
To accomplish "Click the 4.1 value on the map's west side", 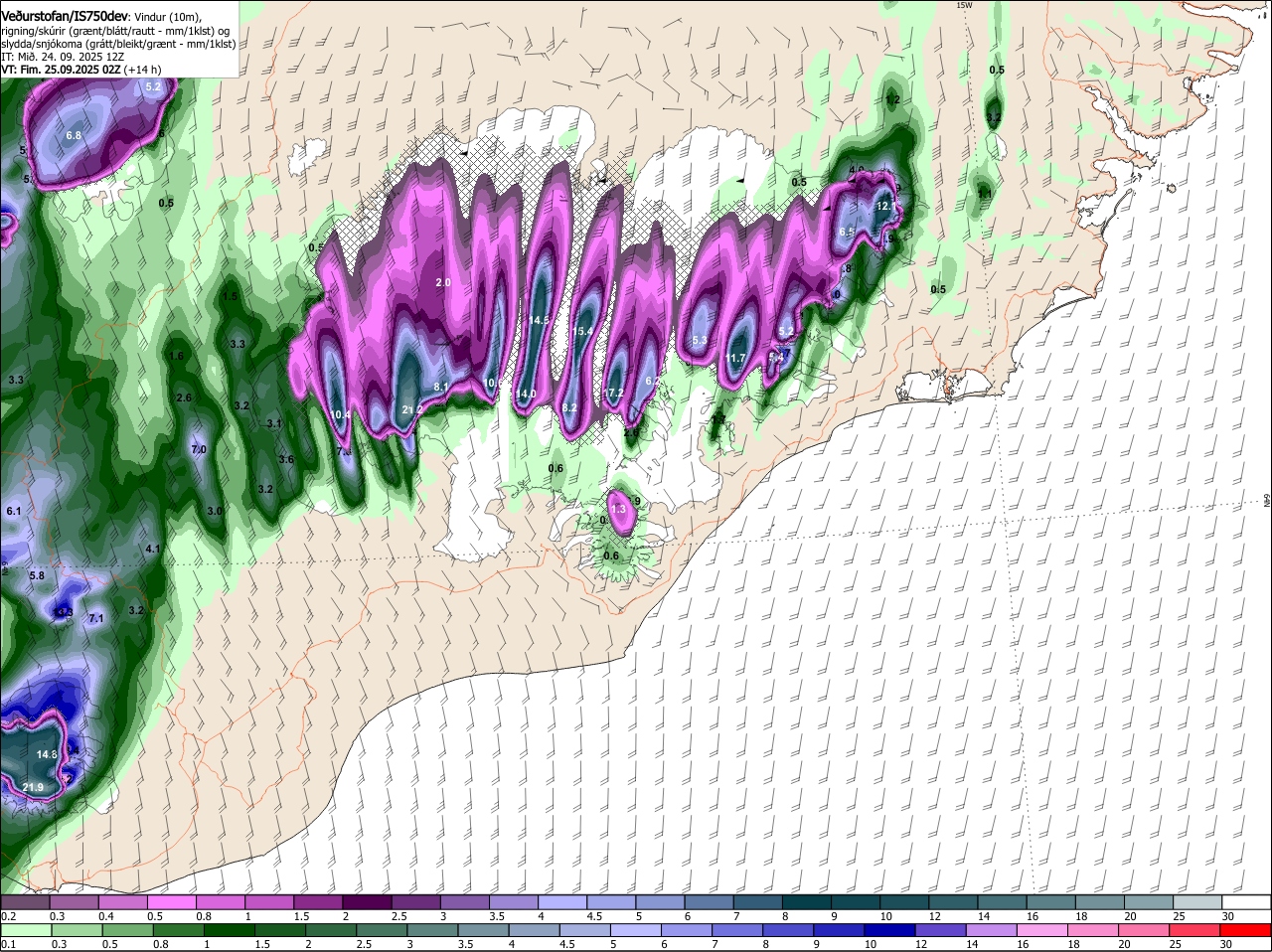I will click(x=152, y=549).
